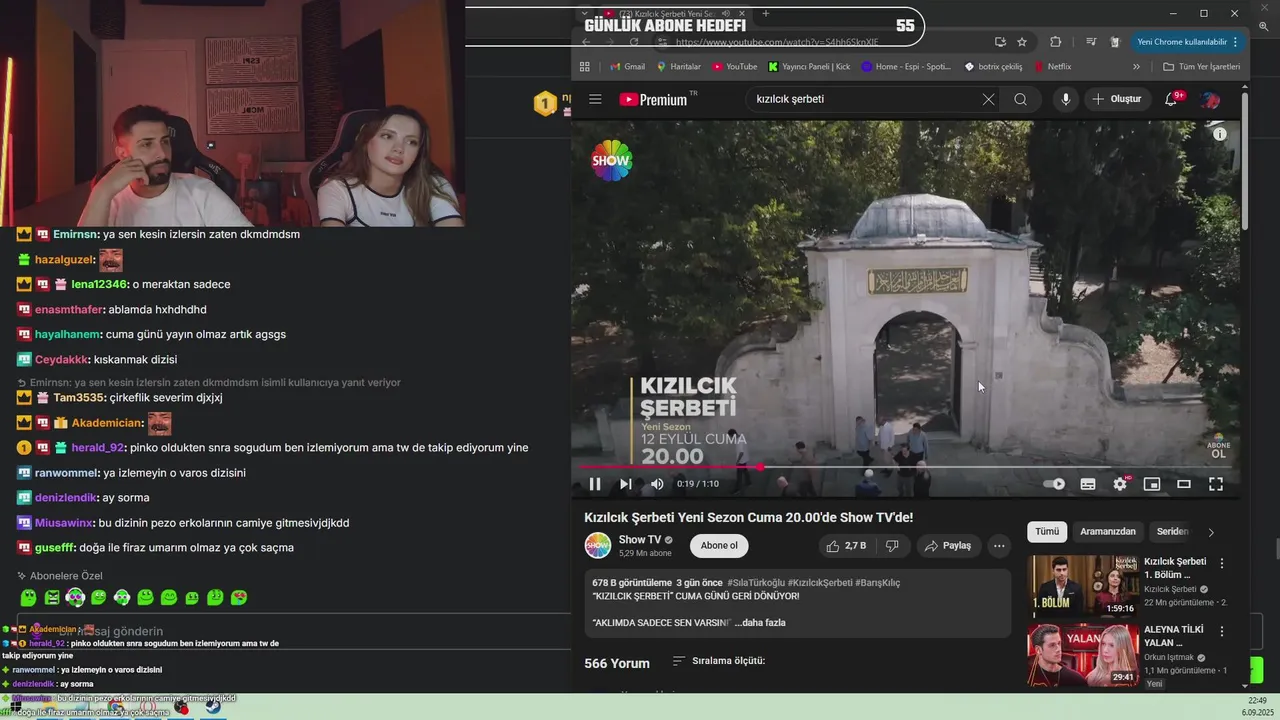Share the video via Paylaş
This screenshot has height=720, width=1280.
948,546
